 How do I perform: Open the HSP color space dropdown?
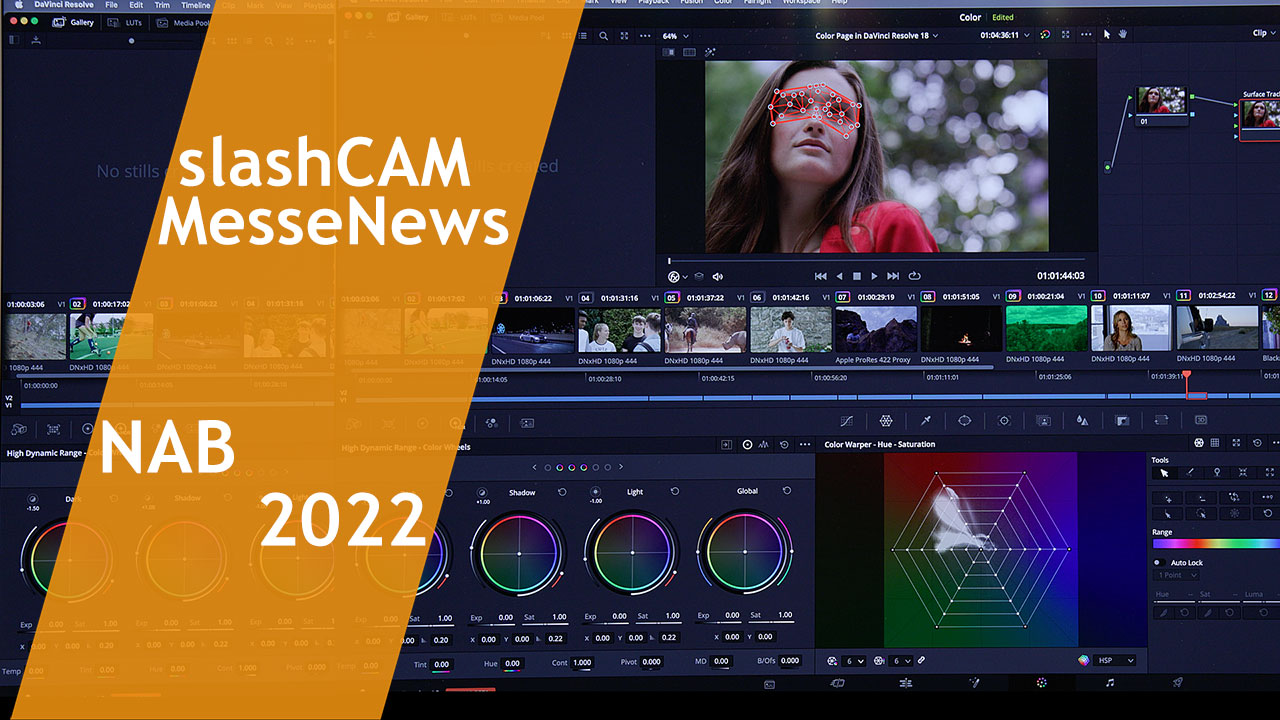[1114, 661]
